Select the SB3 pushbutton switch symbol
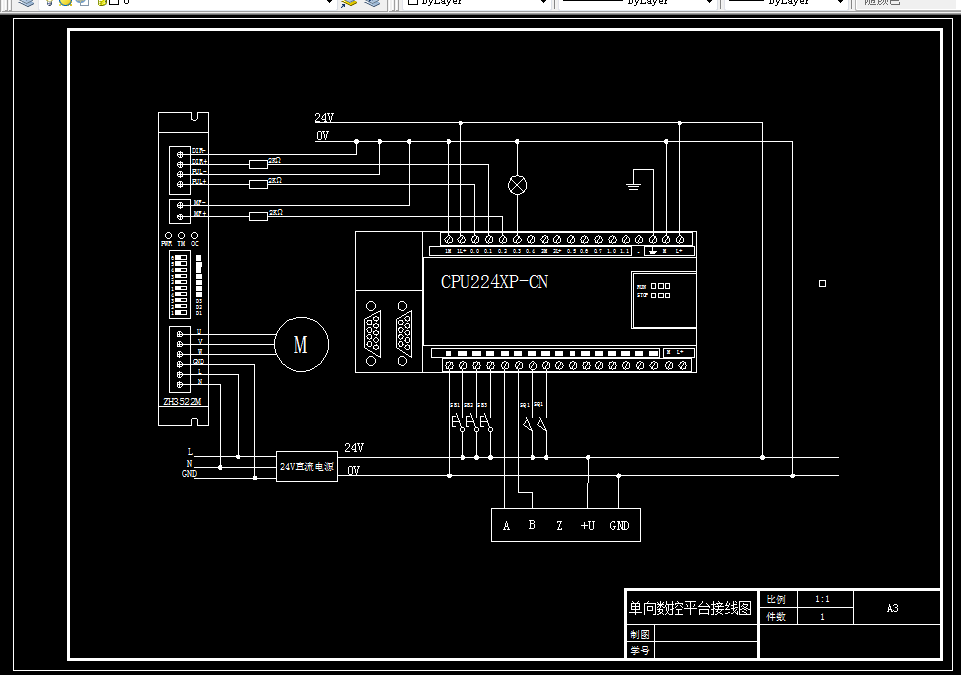The image size is (961, 675). pos(485,422)
